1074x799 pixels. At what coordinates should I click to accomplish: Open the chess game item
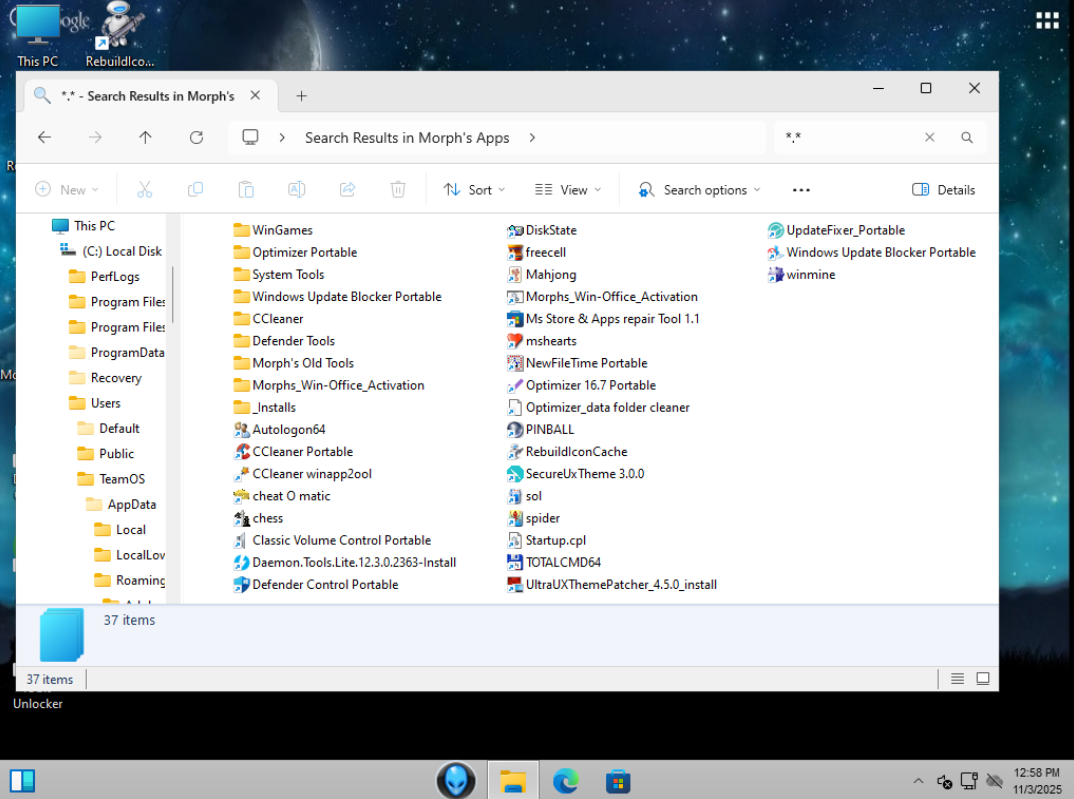point(267,518)
